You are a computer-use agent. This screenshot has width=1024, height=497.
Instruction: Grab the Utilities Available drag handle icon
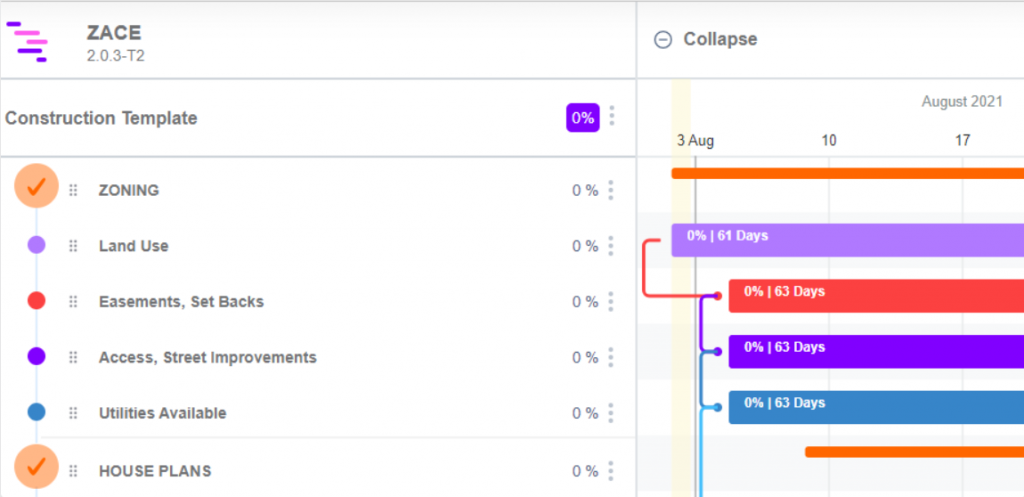point(73,413)
